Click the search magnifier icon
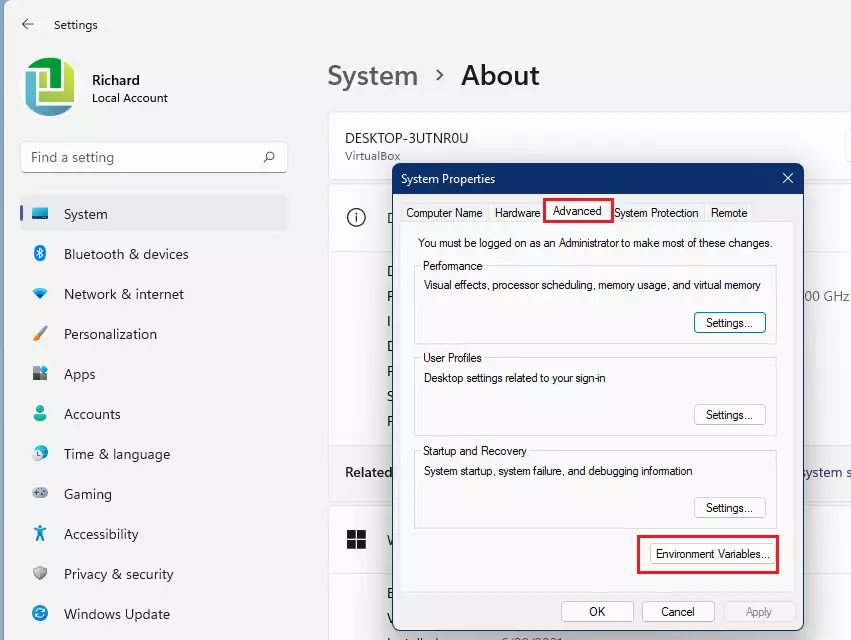Screen dimensions: 851x640 [x=269, y=157]
